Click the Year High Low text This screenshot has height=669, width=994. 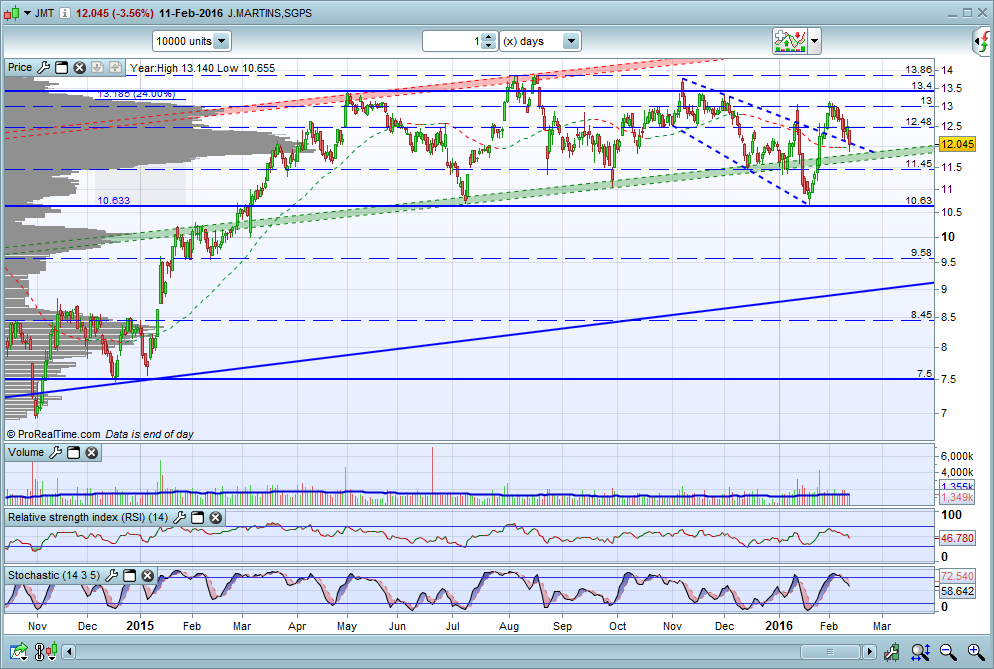click(x=202, y=68)
